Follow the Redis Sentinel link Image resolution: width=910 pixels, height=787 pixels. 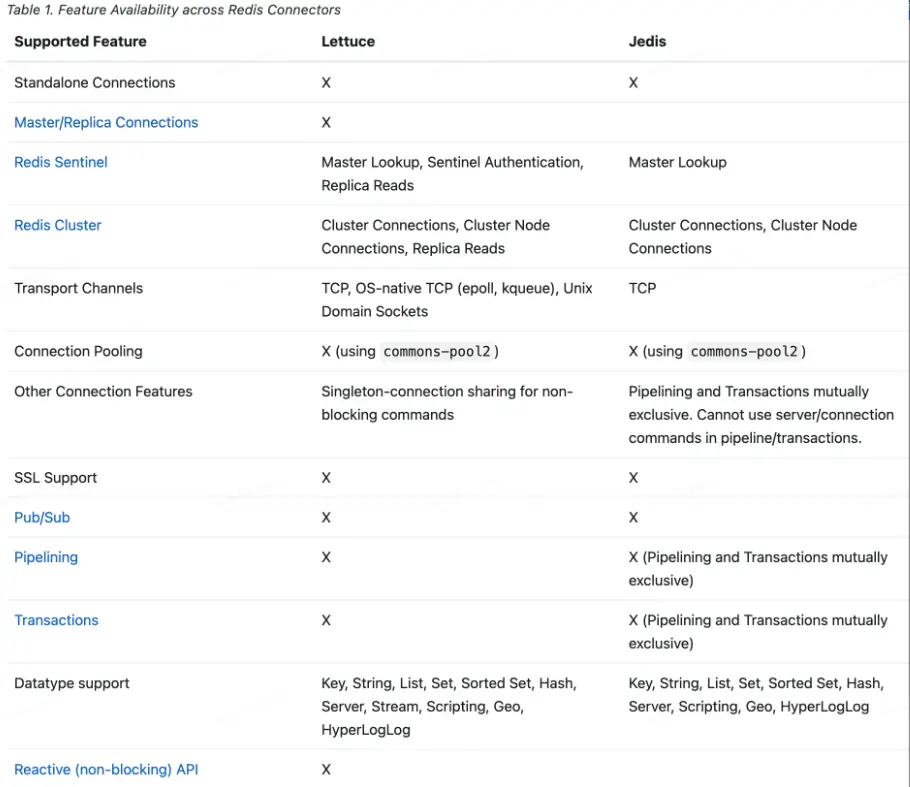(x=61, y=162)
